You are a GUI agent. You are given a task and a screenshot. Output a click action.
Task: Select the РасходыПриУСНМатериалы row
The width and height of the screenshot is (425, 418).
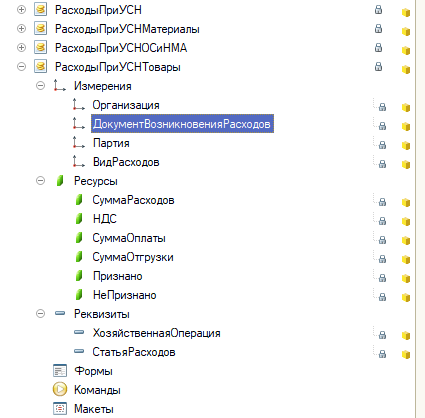127,29
